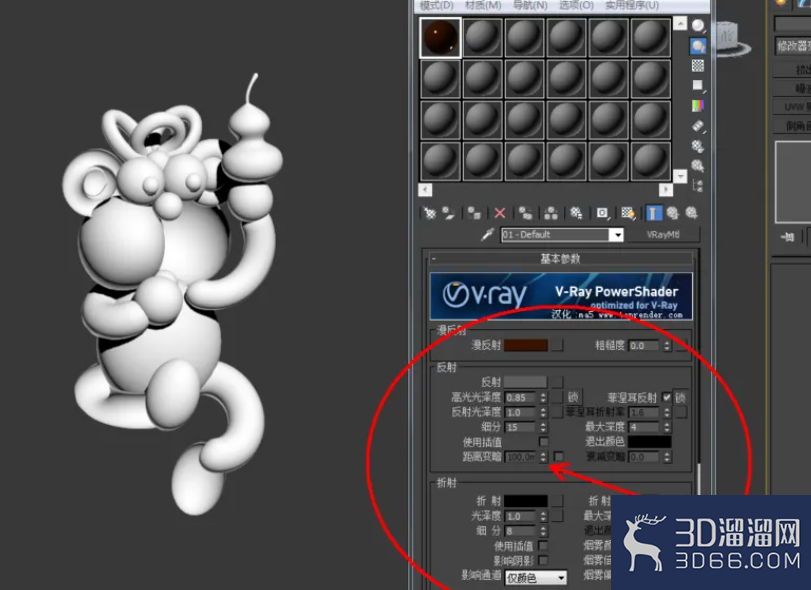Click the Make Preview film icon

[x=698, y=126]
